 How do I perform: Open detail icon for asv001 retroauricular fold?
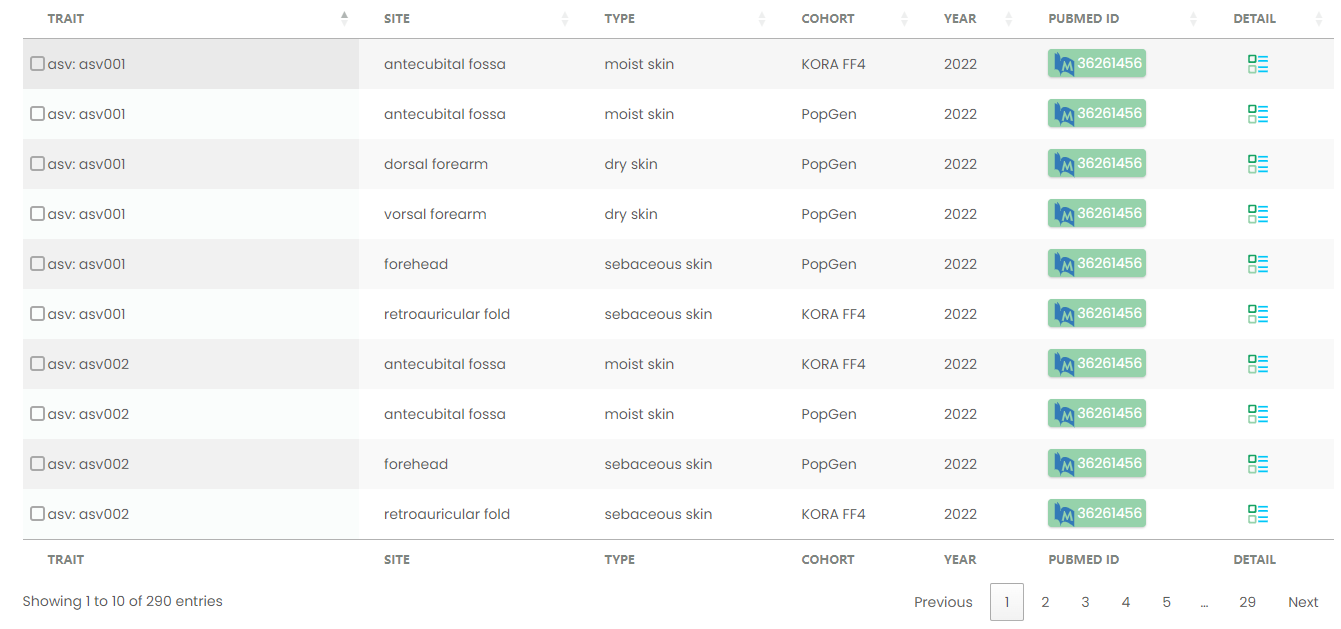click(x=1258, y=314)
